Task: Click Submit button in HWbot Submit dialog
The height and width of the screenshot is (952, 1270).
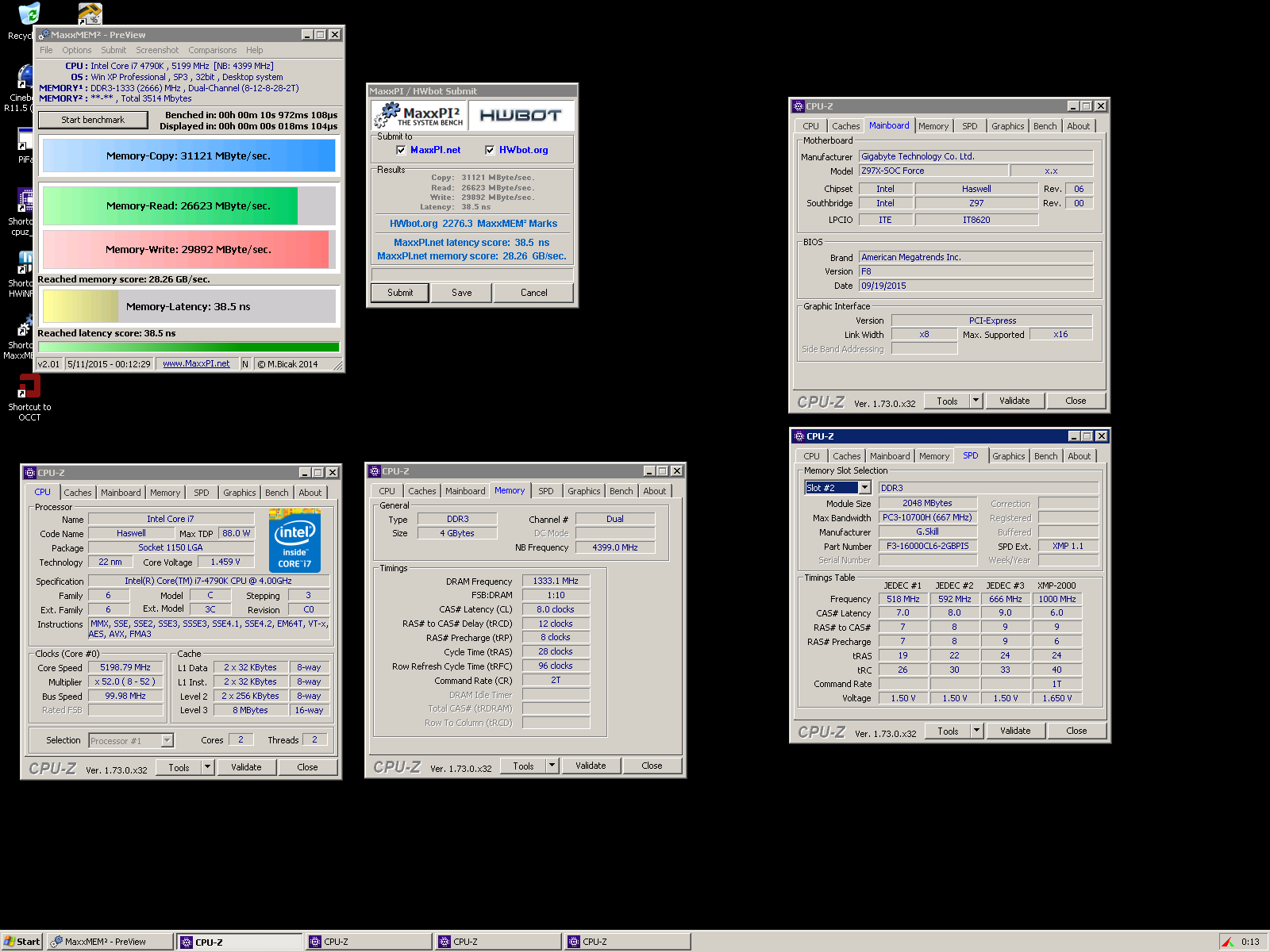Action: coord(400,293)
